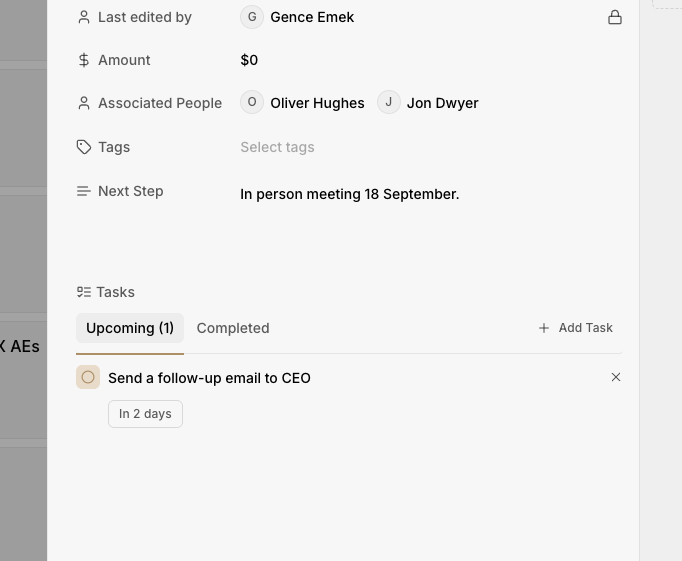This screenshot has height=561, width=682.
Task: Remove the follow-up email task
Action: (616, 377)
